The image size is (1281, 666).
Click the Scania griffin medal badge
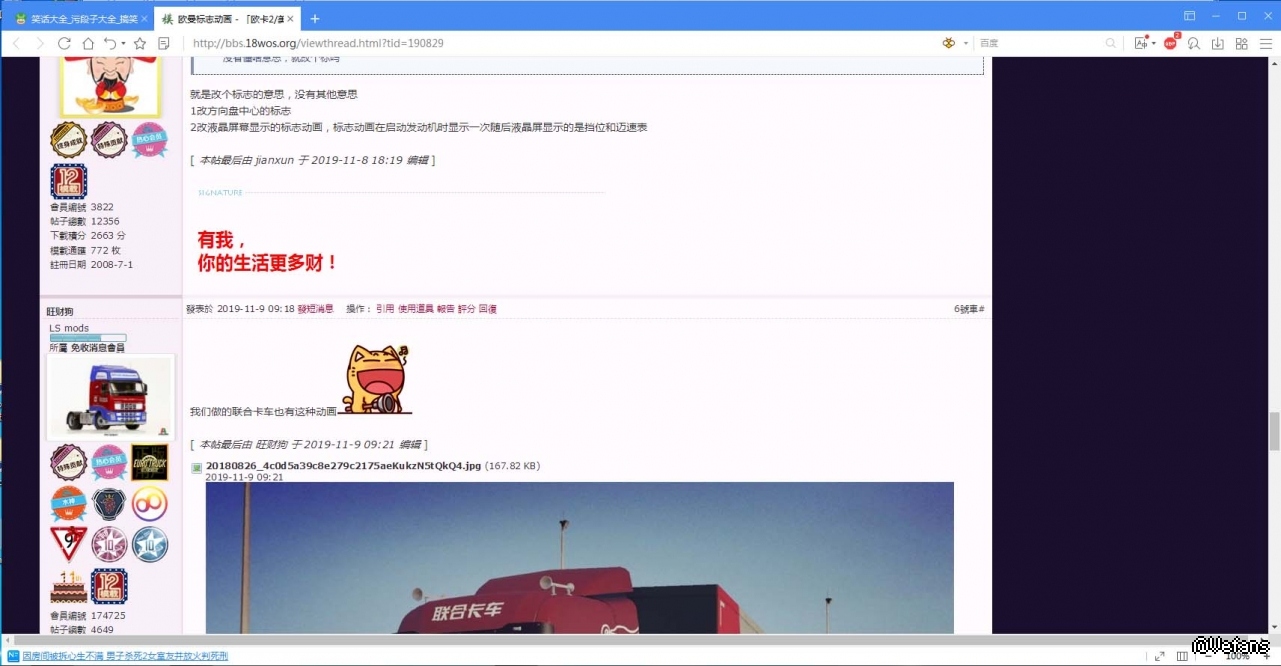[x=109, y=504]
